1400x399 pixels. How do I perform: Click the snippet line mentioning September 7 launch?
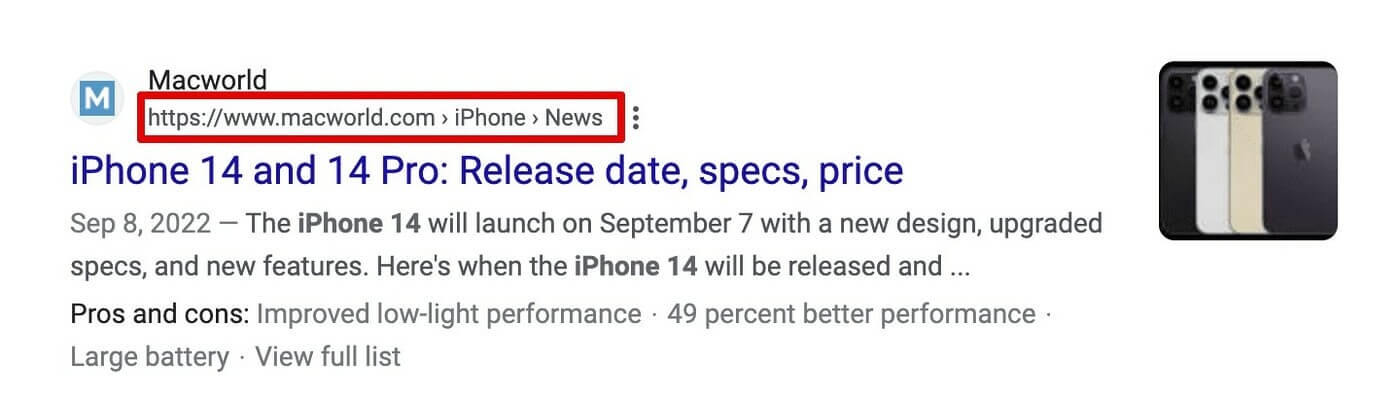[586, 222]
